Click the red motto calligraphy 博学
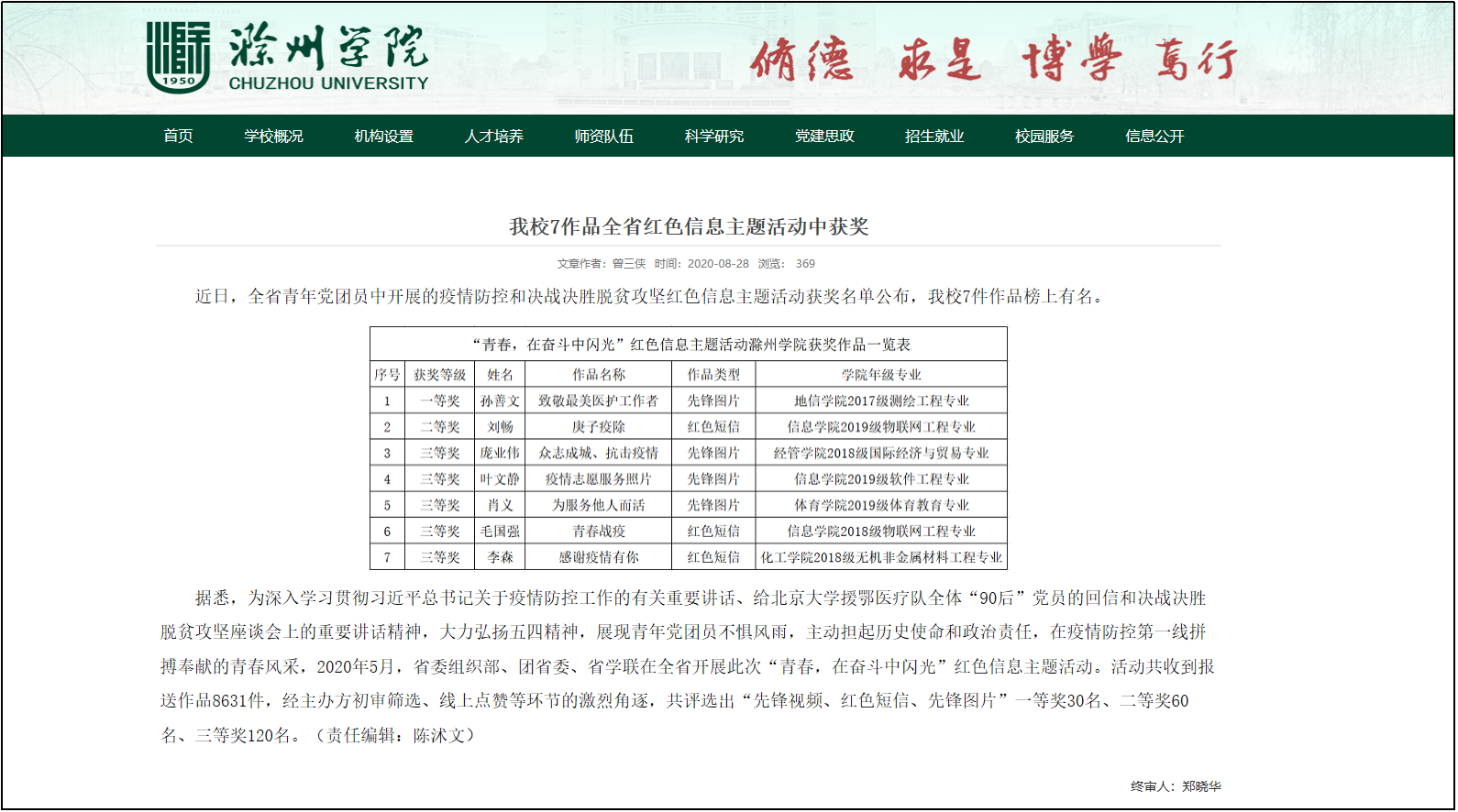This screenshot has width=1458, height=812. 1071,60
